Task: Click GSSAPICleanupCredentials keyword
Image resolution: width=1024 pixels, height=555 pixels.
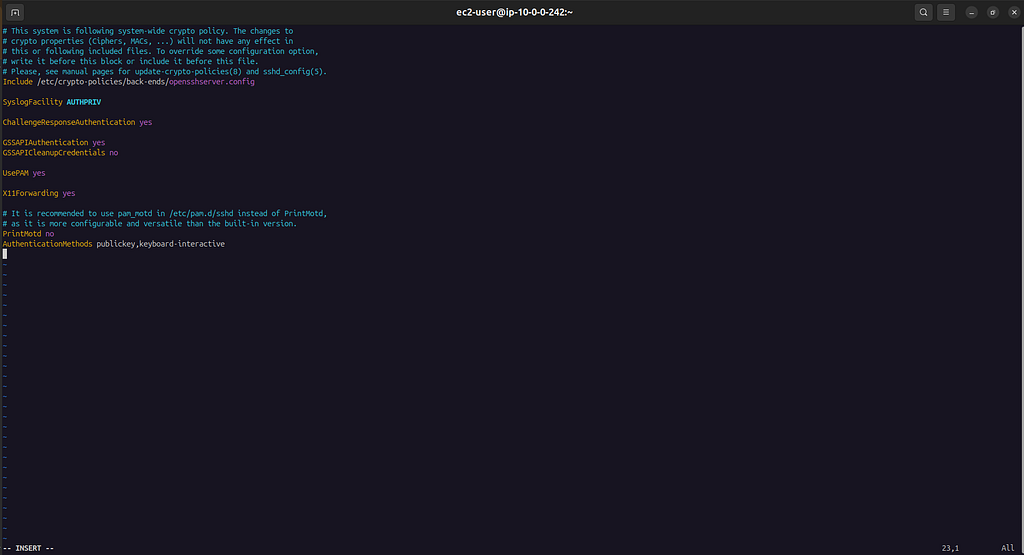Action: pyautogui.click(x=54, y=153)
